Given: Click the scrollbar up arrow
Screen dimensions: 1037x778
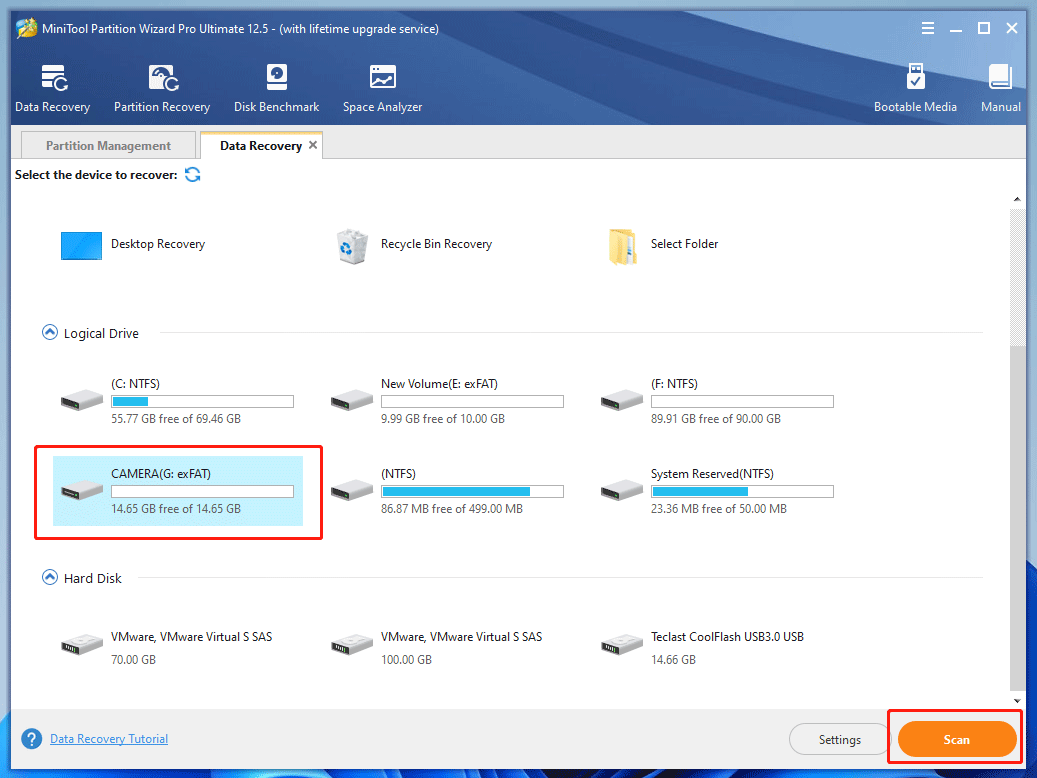Looking at the screenshot, I should pyautogui.click(x=1017, y=199).
